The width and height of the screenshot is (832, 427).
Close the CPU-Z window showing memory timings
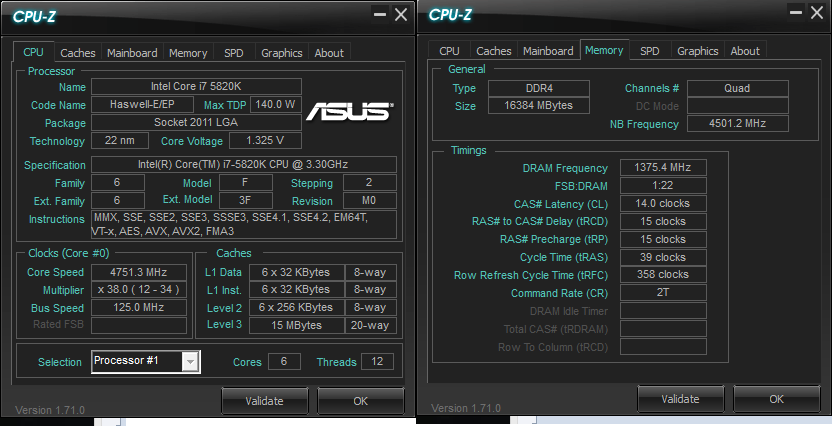pyautogui.click(x=817, y=14)
